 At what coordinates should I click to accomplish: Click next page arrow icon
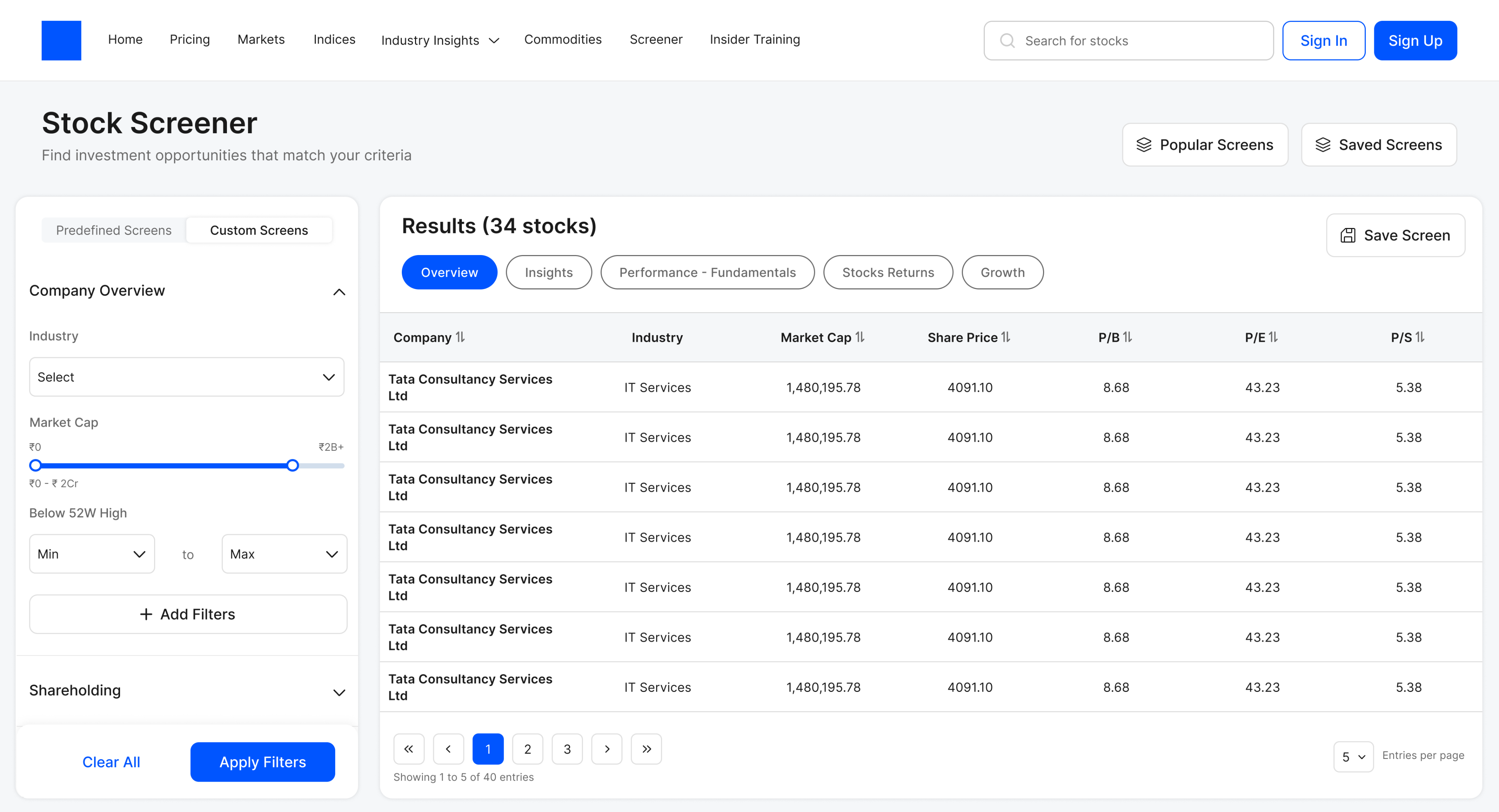coord(606,749)
